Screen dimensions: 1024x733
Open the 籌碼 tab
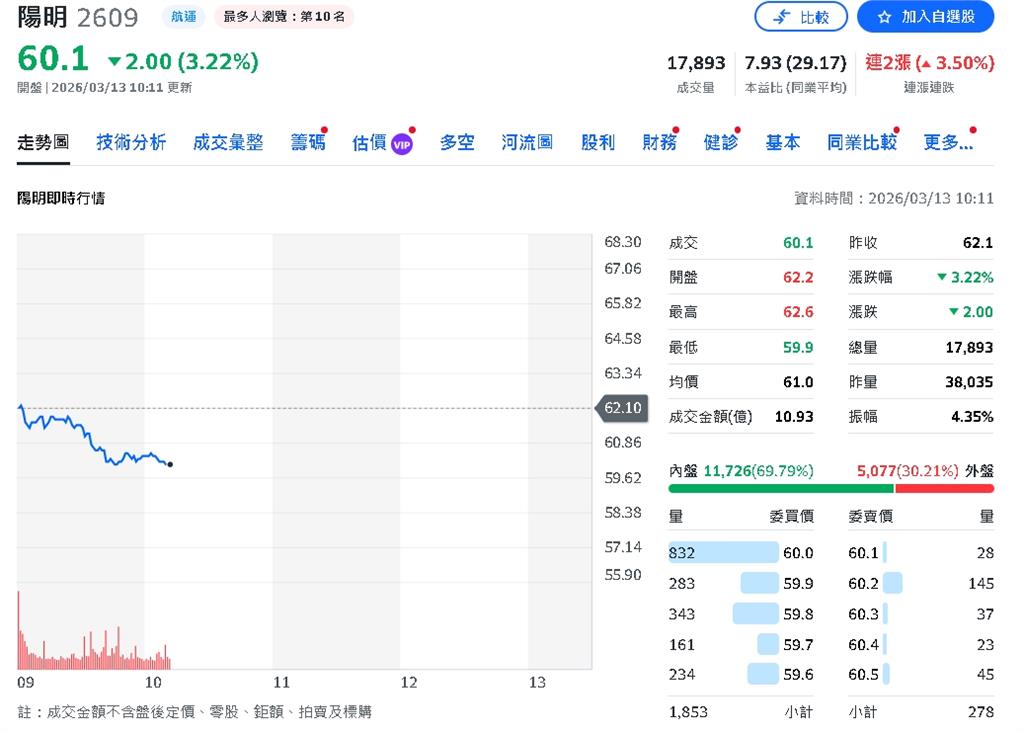308,142
